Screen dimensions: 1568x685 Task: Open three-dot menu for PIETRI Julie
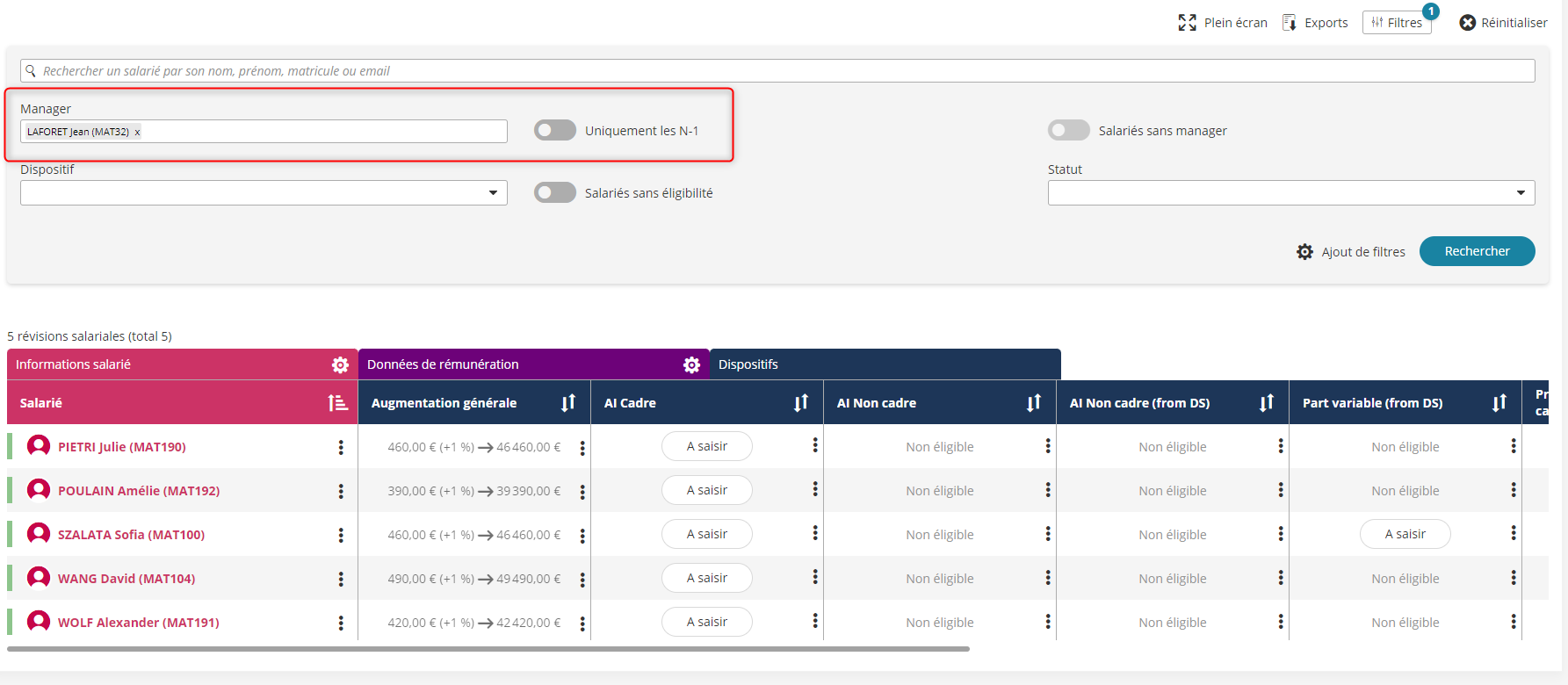click(x=341, y=447)
